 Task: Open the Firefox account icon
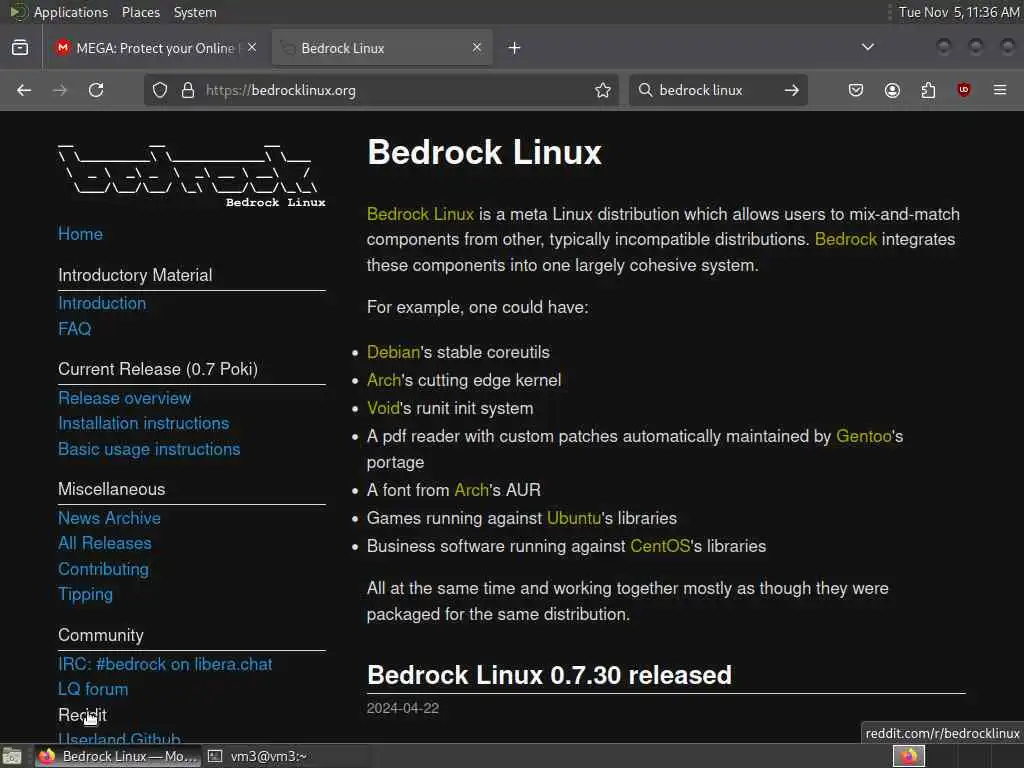[892, 90]
